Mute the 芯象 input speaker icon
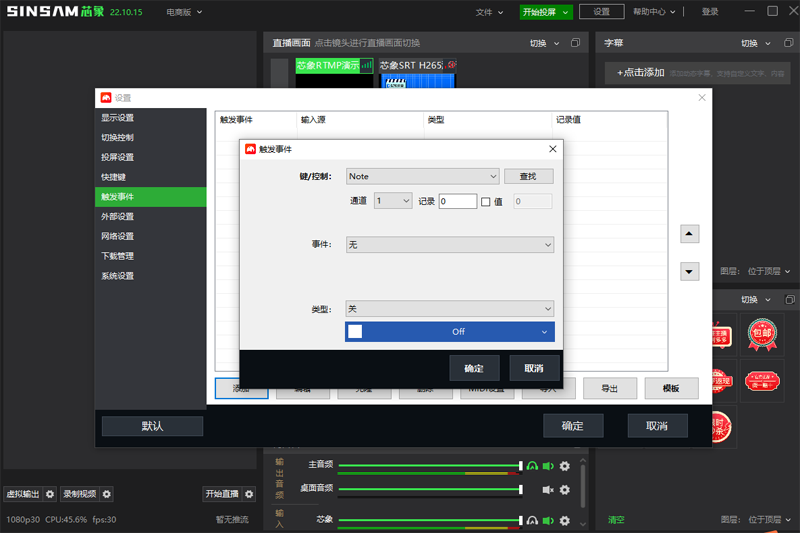Image resolution: width=800 pixels, height=533 pixels. pyautogui.click(x=548, y=520)
